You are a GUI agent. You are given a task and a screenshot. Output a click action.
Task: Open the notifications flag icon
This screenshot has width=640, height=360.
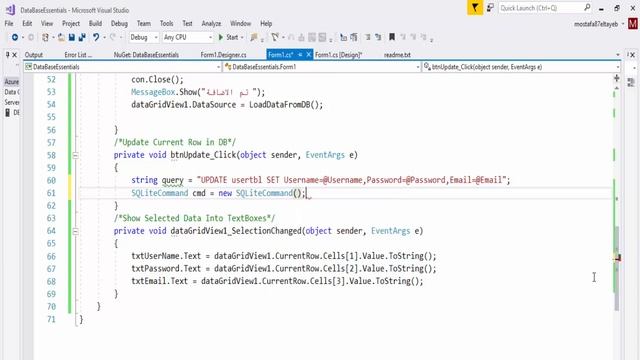click(x=475, y=8)
